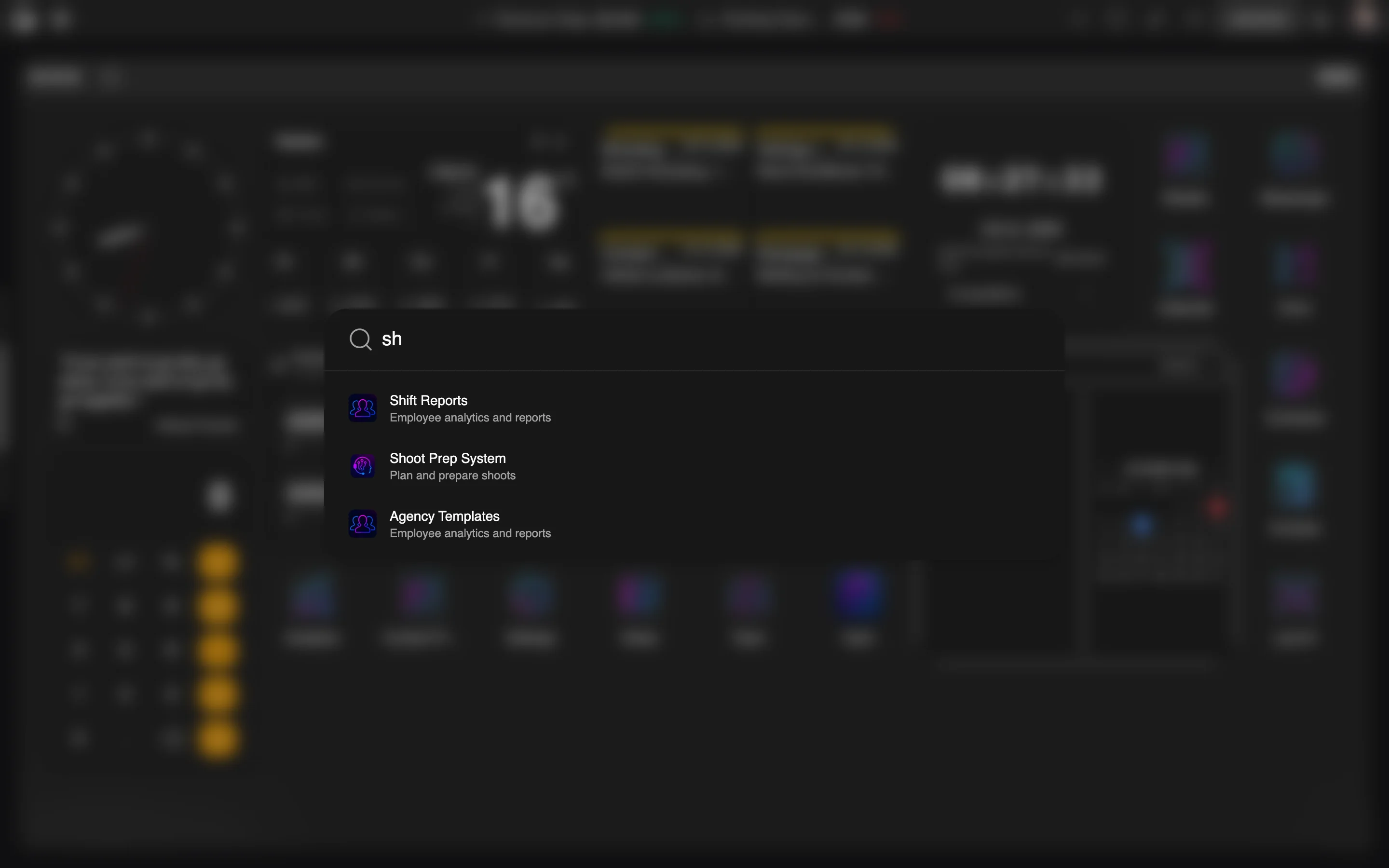Click the Shoot Prep System head icon
Screen dimensions: 1389x868
pos(363,466)
